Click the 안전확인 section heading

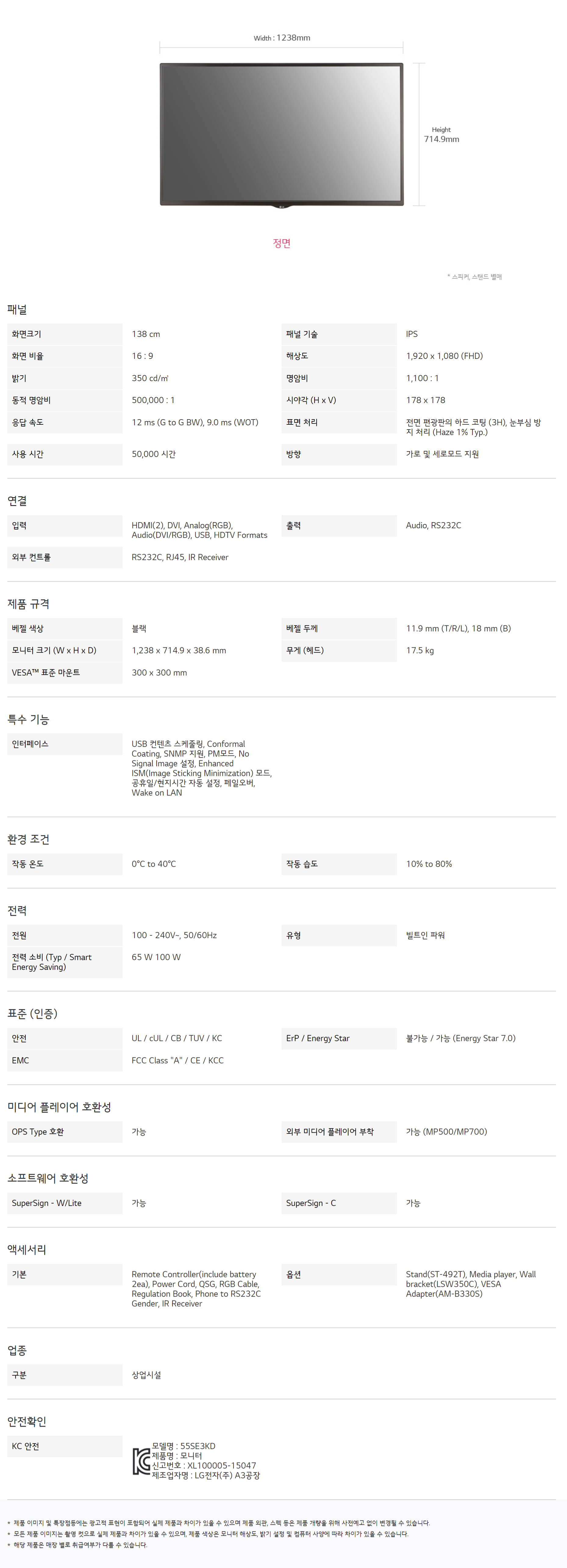[27, 1421]
